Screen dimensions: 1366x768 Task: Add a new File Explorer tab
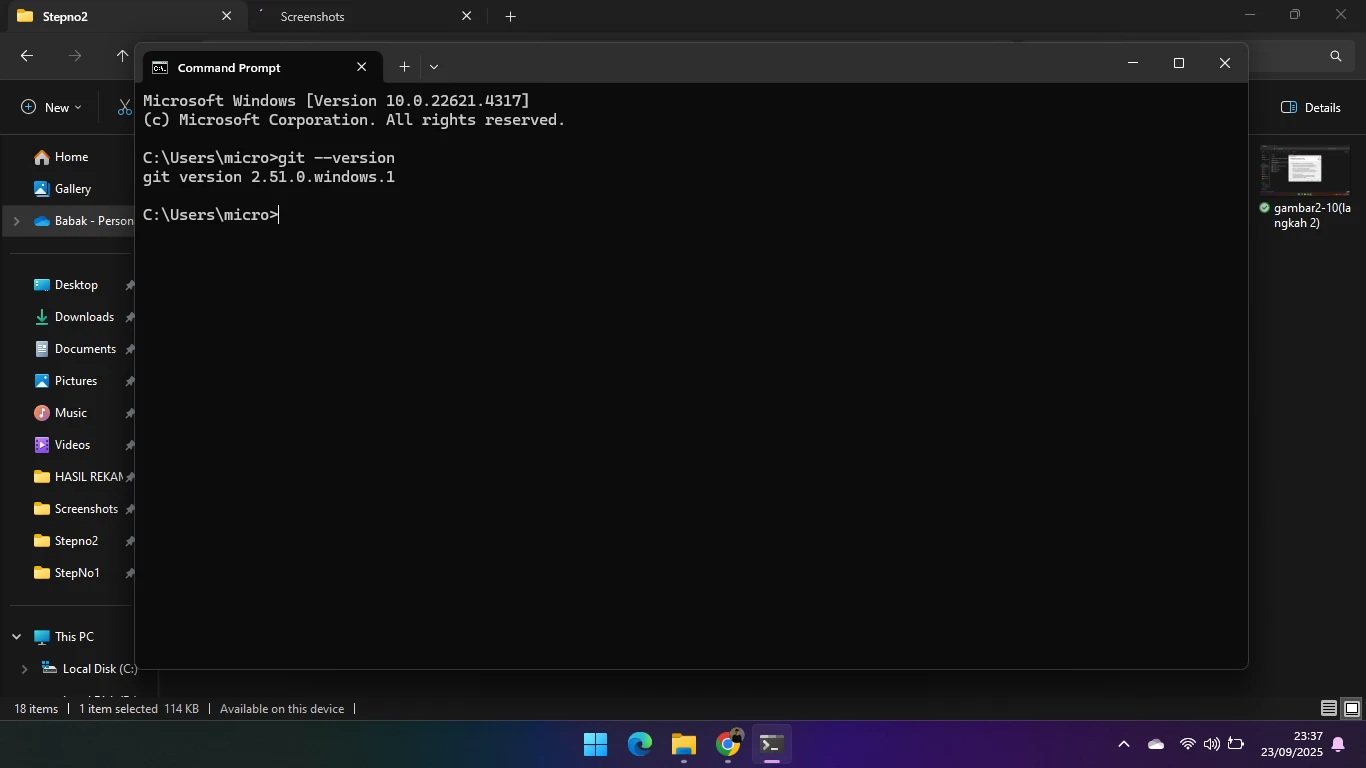click(x=510, y=16)
